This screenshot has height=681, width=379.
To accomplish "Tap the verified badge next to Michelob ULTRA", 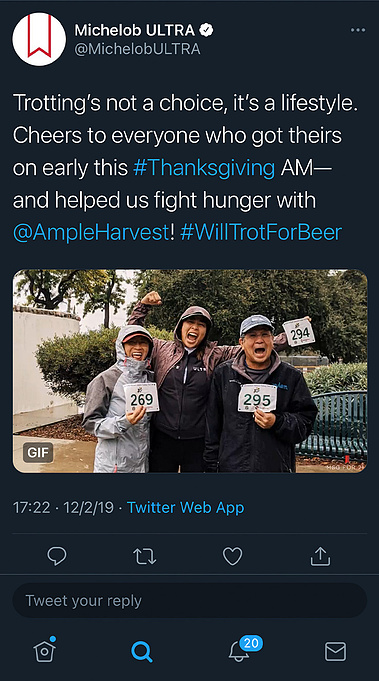I will point(206,30).
